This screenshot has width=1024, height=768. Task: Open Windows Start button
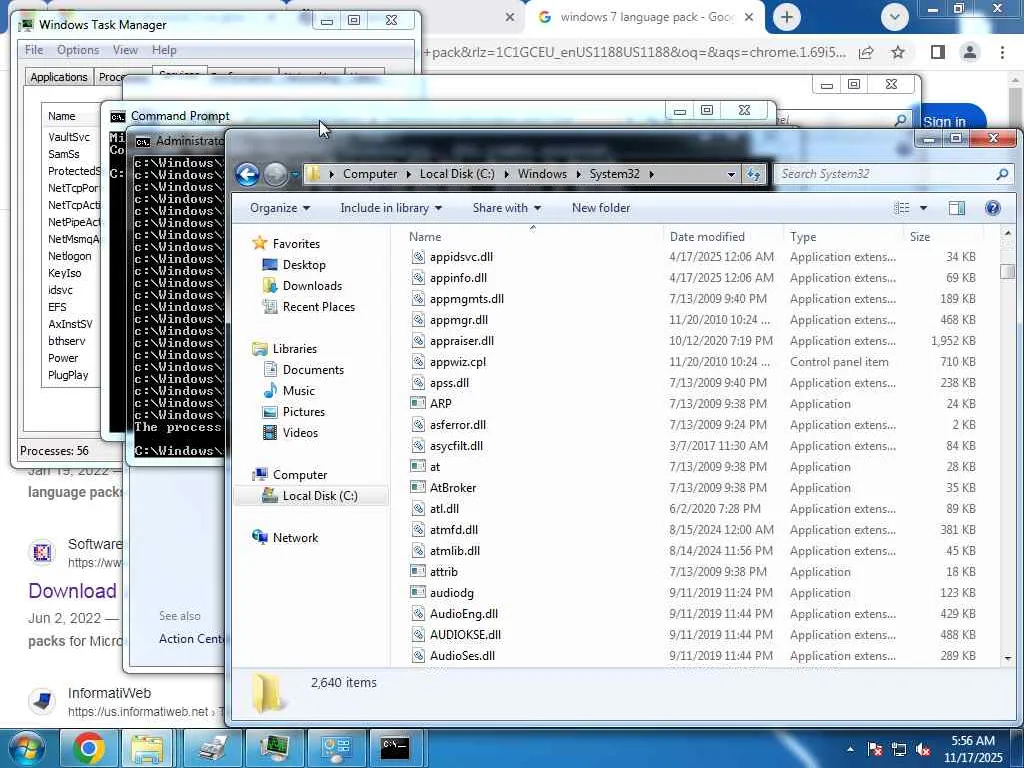(x=26, y=748)
